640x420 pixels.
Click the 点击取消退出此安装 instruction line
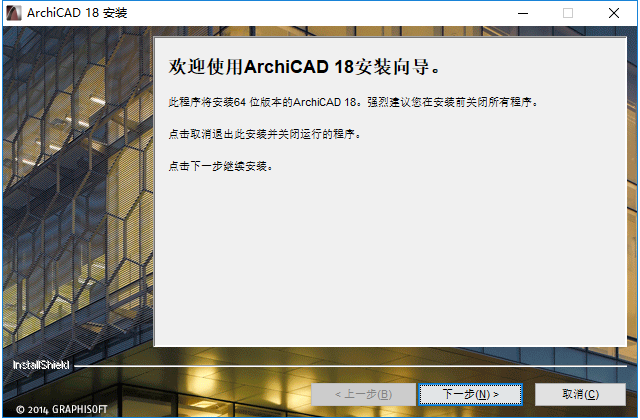264,134
